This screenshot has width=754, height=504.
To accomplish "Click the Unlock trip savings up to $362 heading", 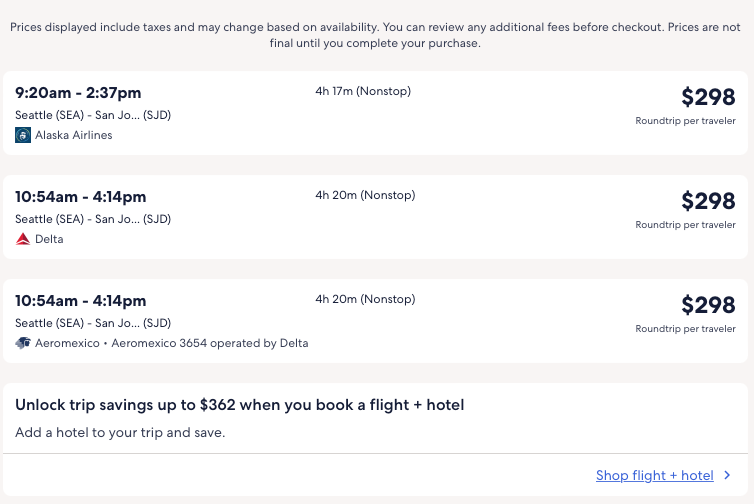I will pyautogui.click(x=240, y=405).
